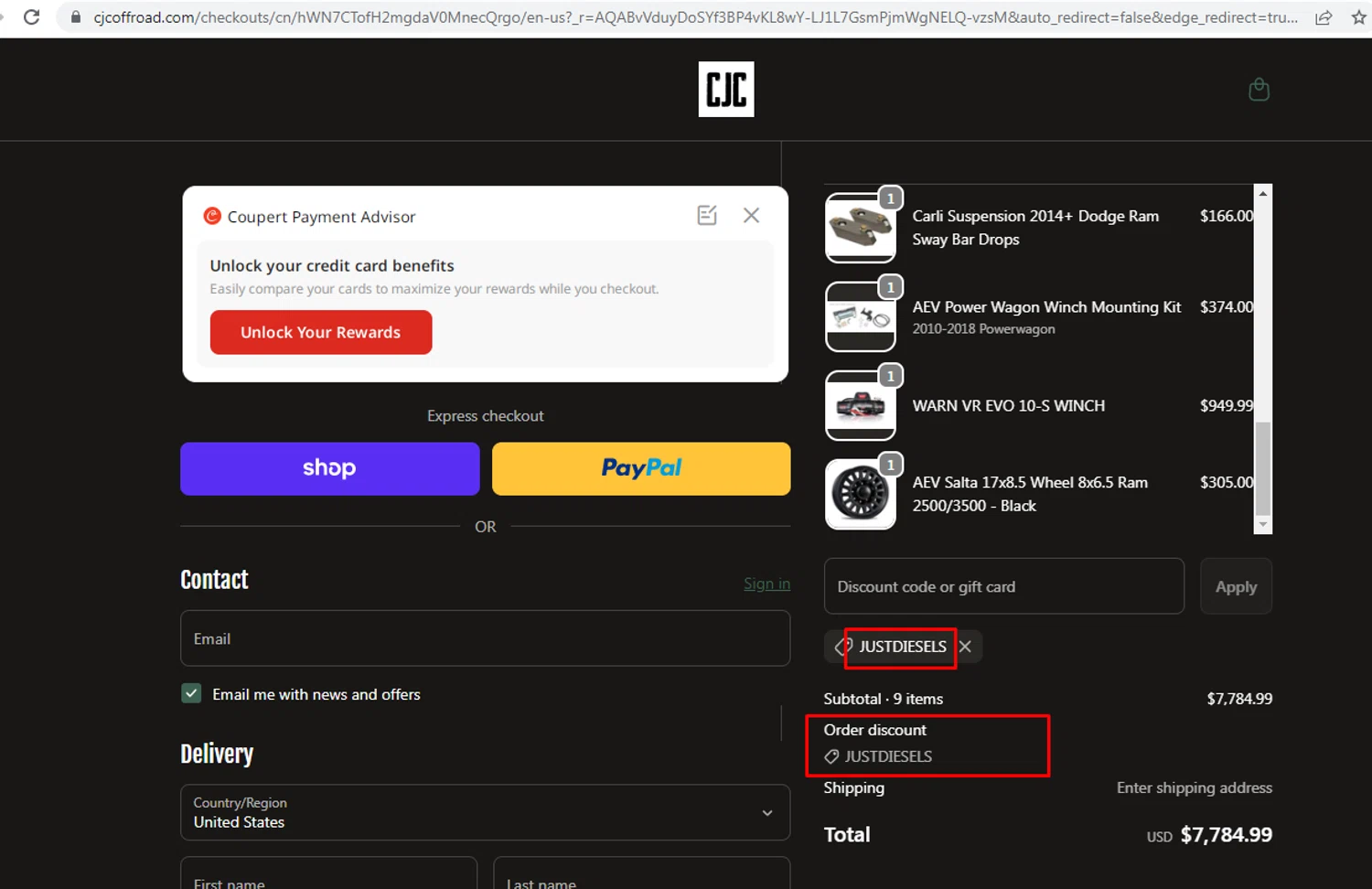Focus the Email input field

tap(486, 638)
